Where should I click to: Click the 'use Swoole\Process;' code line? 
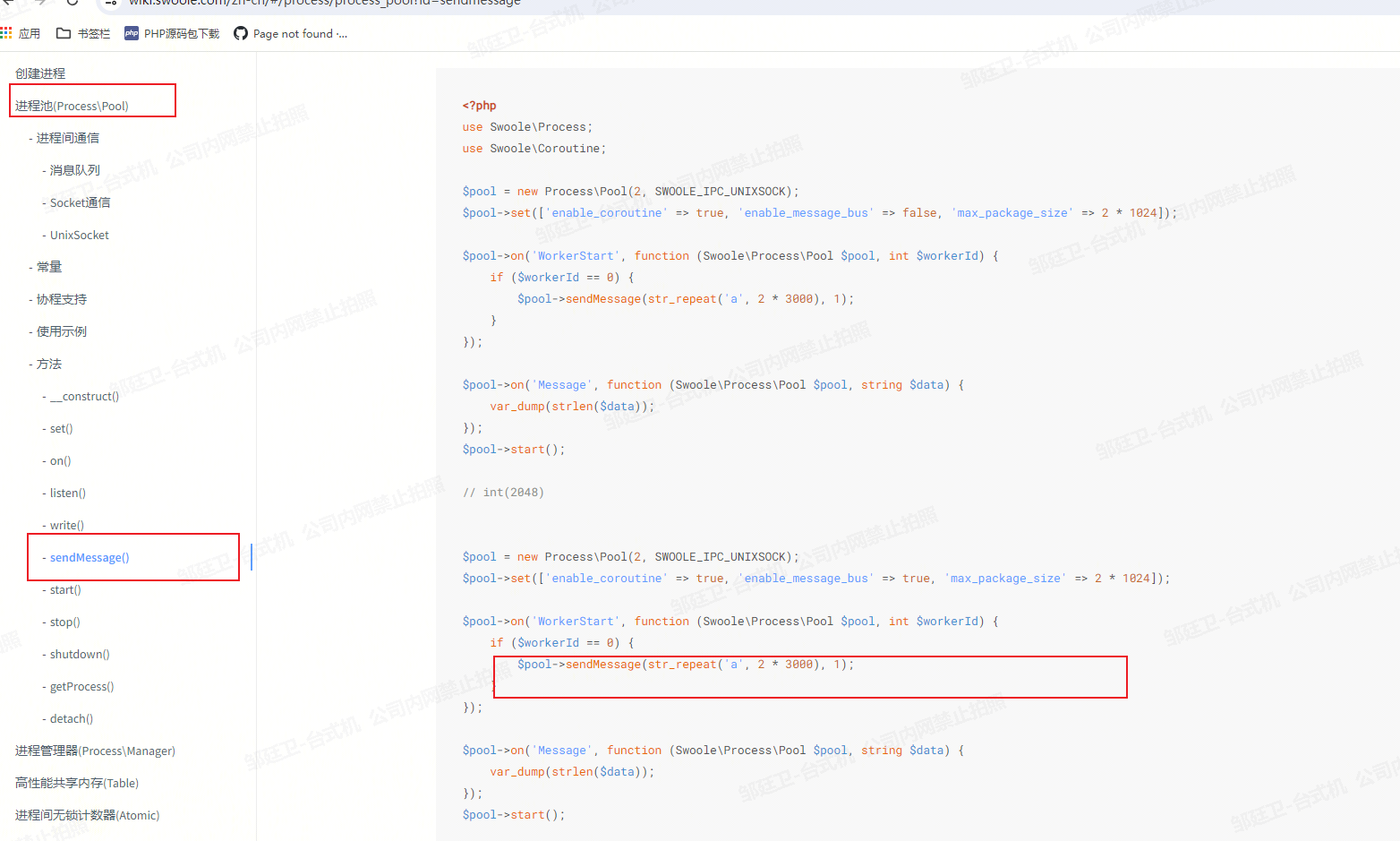coord(527,127)
